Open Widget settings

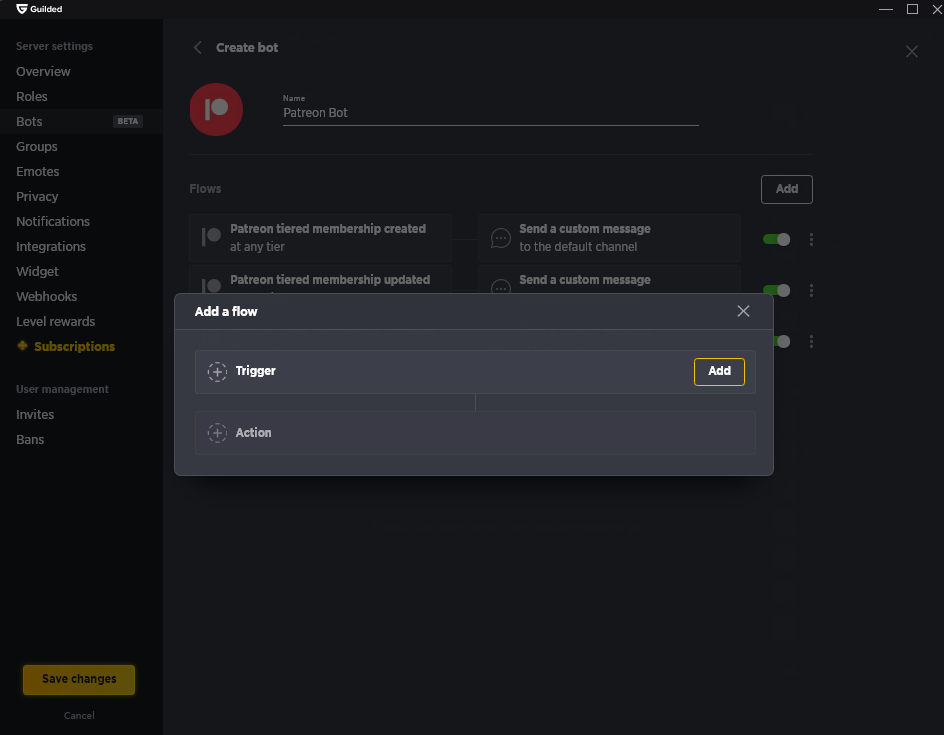[x=37, y=271]
